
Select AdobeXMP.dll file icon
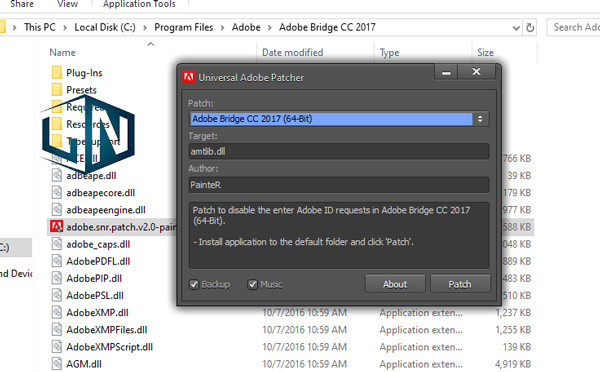57,312
